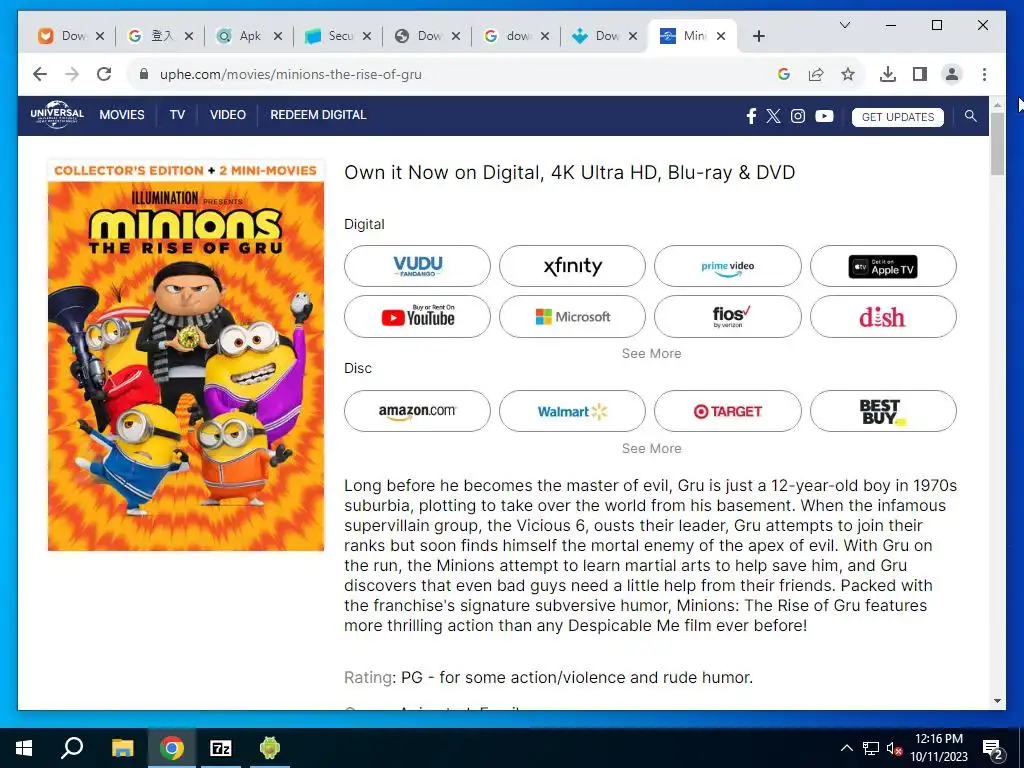Open the X (Twitter) social icon
This screenshot has width=1024, height=768.
coord(773,116)
